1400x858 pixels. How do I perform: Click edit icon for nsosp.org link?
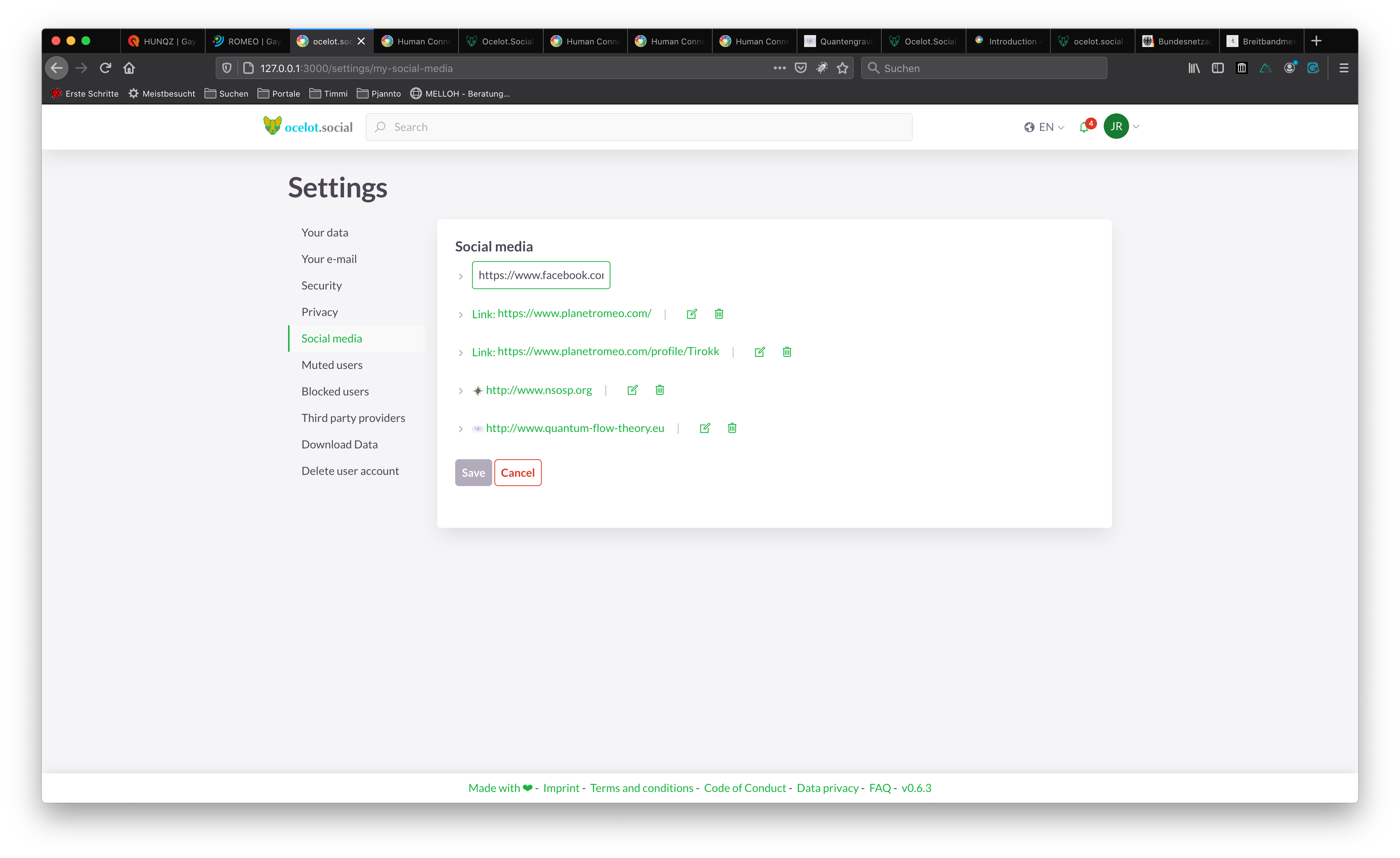click(x=632, y=390)
